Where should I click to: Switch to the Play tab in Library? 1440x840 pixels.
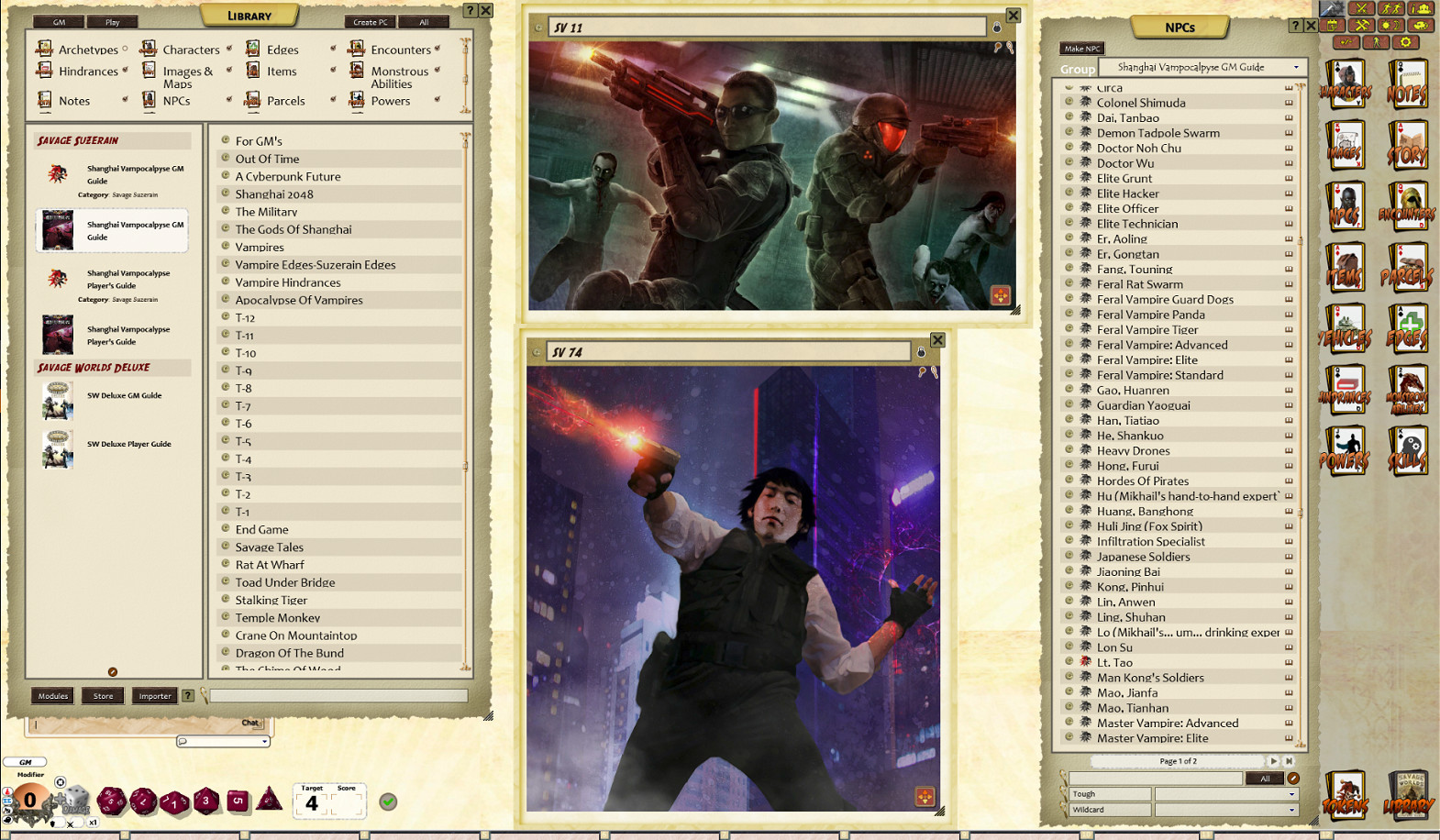[x=112, y=22]
